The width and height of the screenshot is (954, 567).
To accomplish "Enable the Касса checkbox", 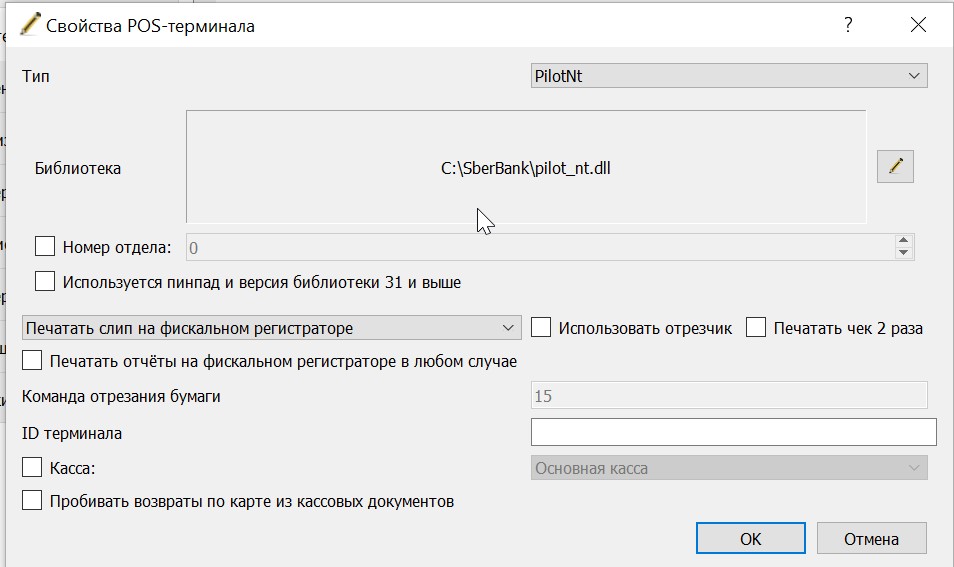I will pos(32,467).
